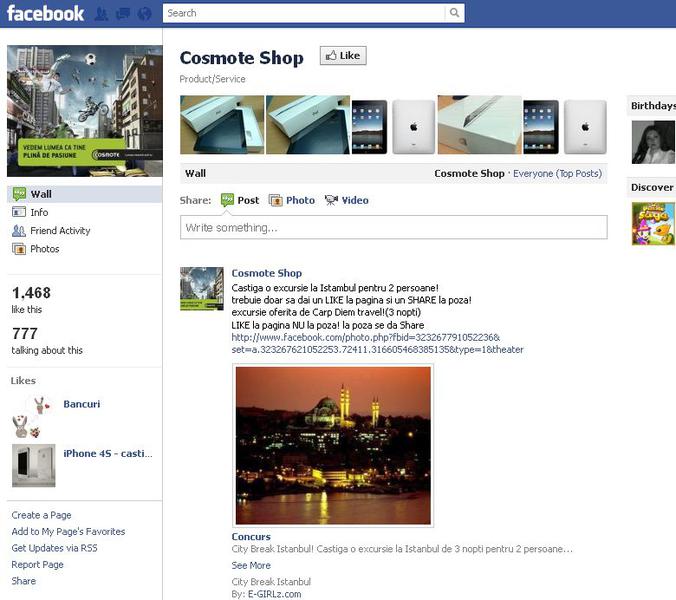Image resolution: width=676 pixels, height=600 pixels.
Task: Click the Likes section heading
Action: coord(23,381)
